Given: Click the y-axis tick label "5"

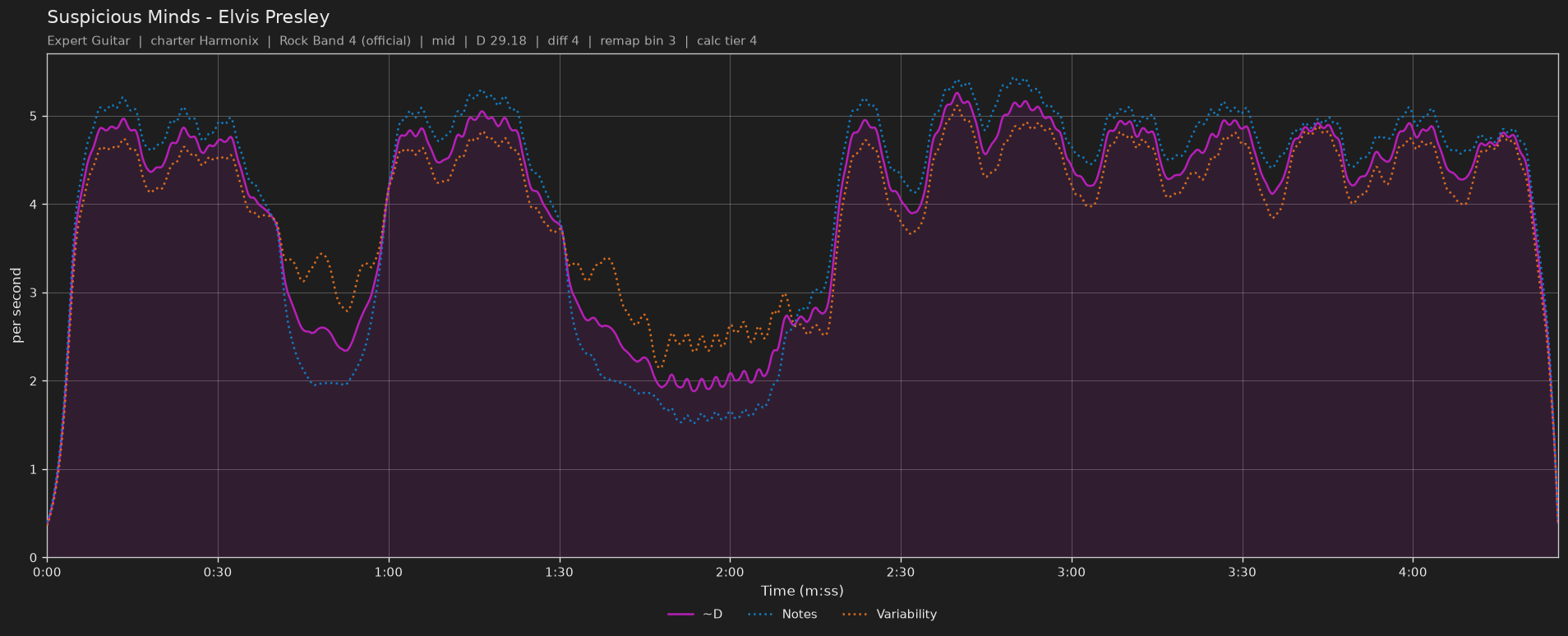Looking at the screenshot, I should pos(34,117).
